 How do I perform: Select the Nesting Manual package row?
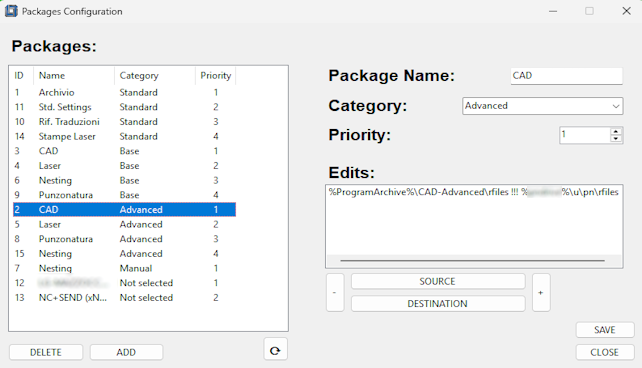coord(124,269)
